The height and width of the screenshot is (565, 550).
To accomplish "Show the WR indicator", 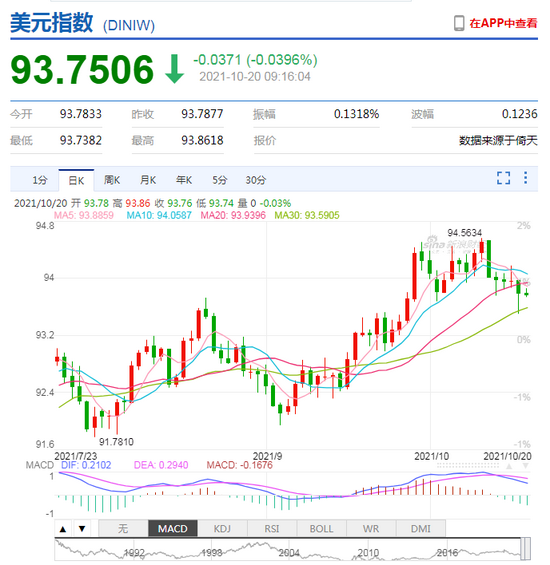I will coord(371,529).
